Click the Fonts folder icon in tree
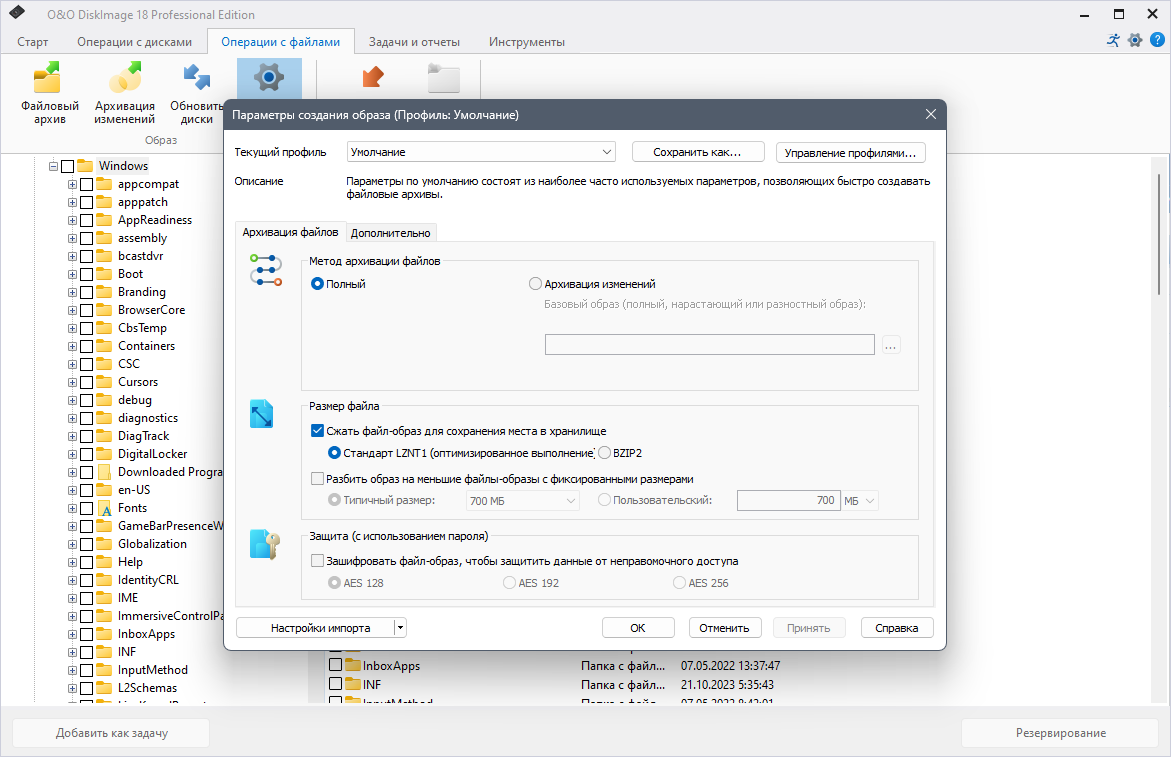This screenshot has width=1171, height=757. (x=105, y=508)
